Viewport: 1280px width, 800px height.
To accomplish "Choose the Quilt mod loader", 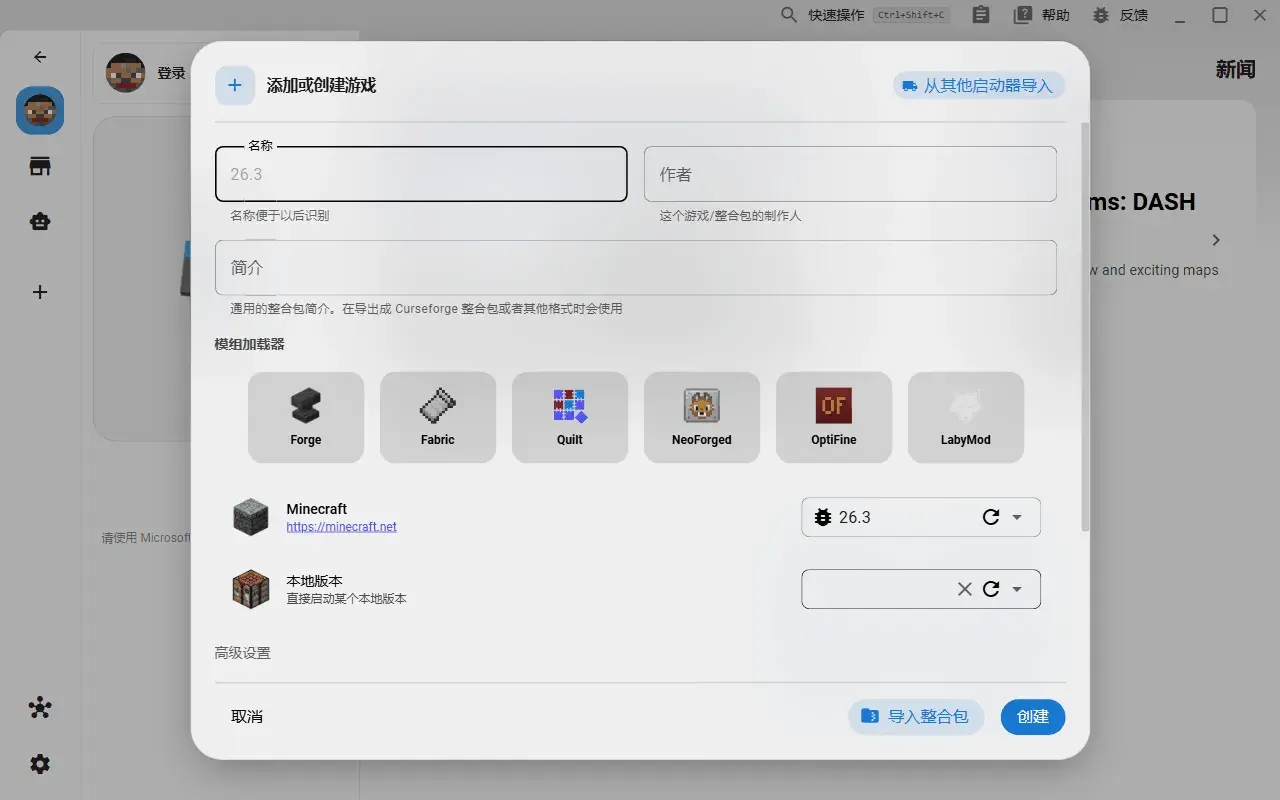I will (570, 417).
